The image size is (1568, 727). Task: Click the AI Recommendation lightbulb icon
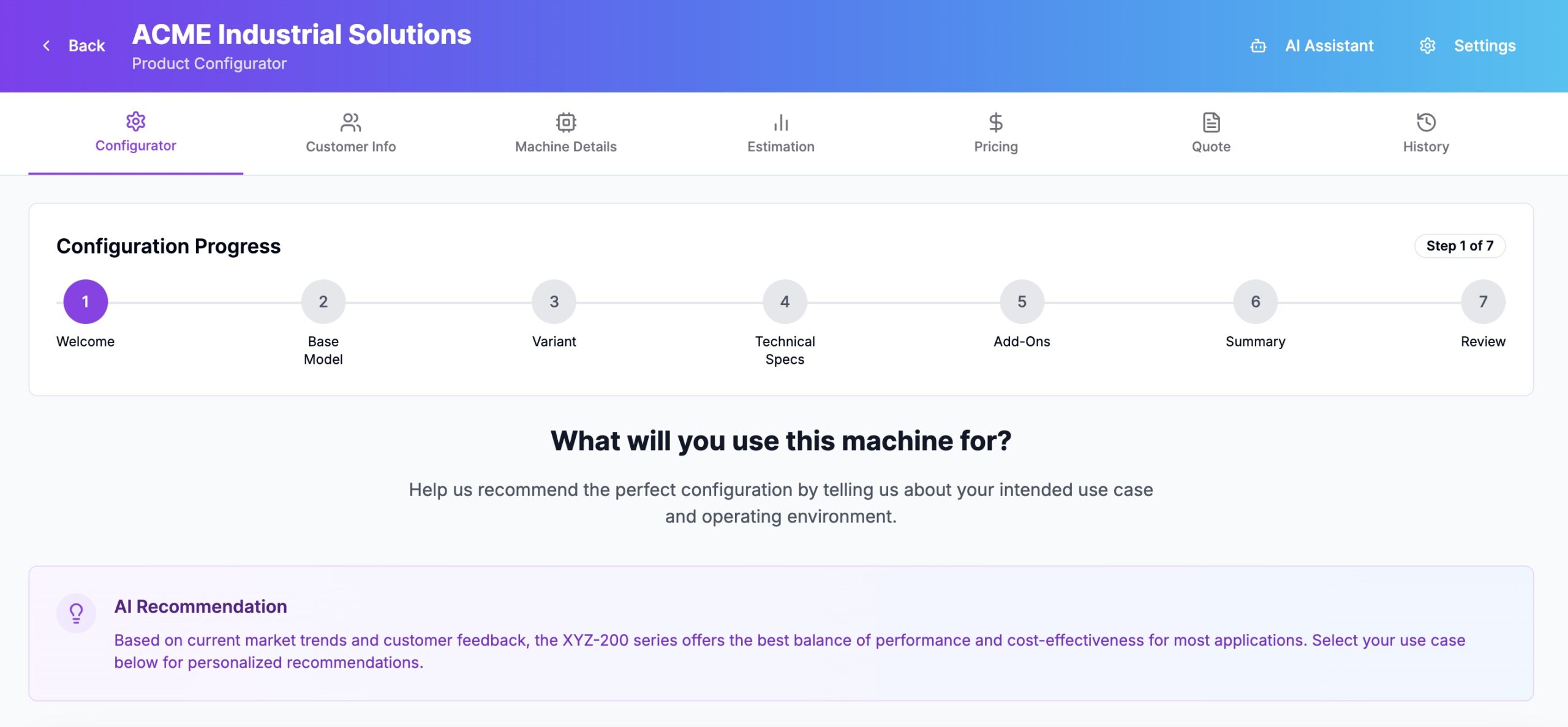click(76, 612)
